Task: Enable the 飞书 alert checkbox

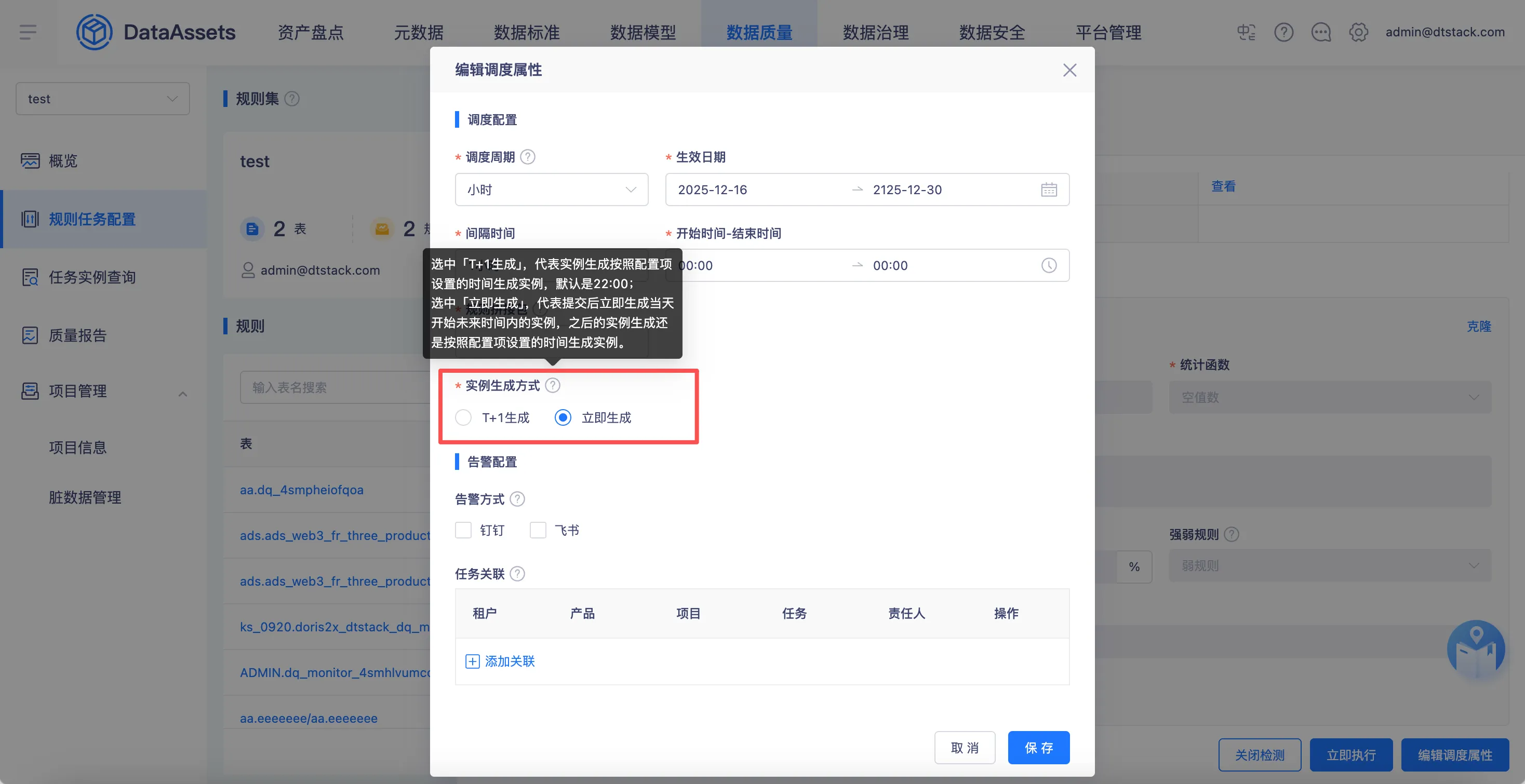Action: pos(538,530)
